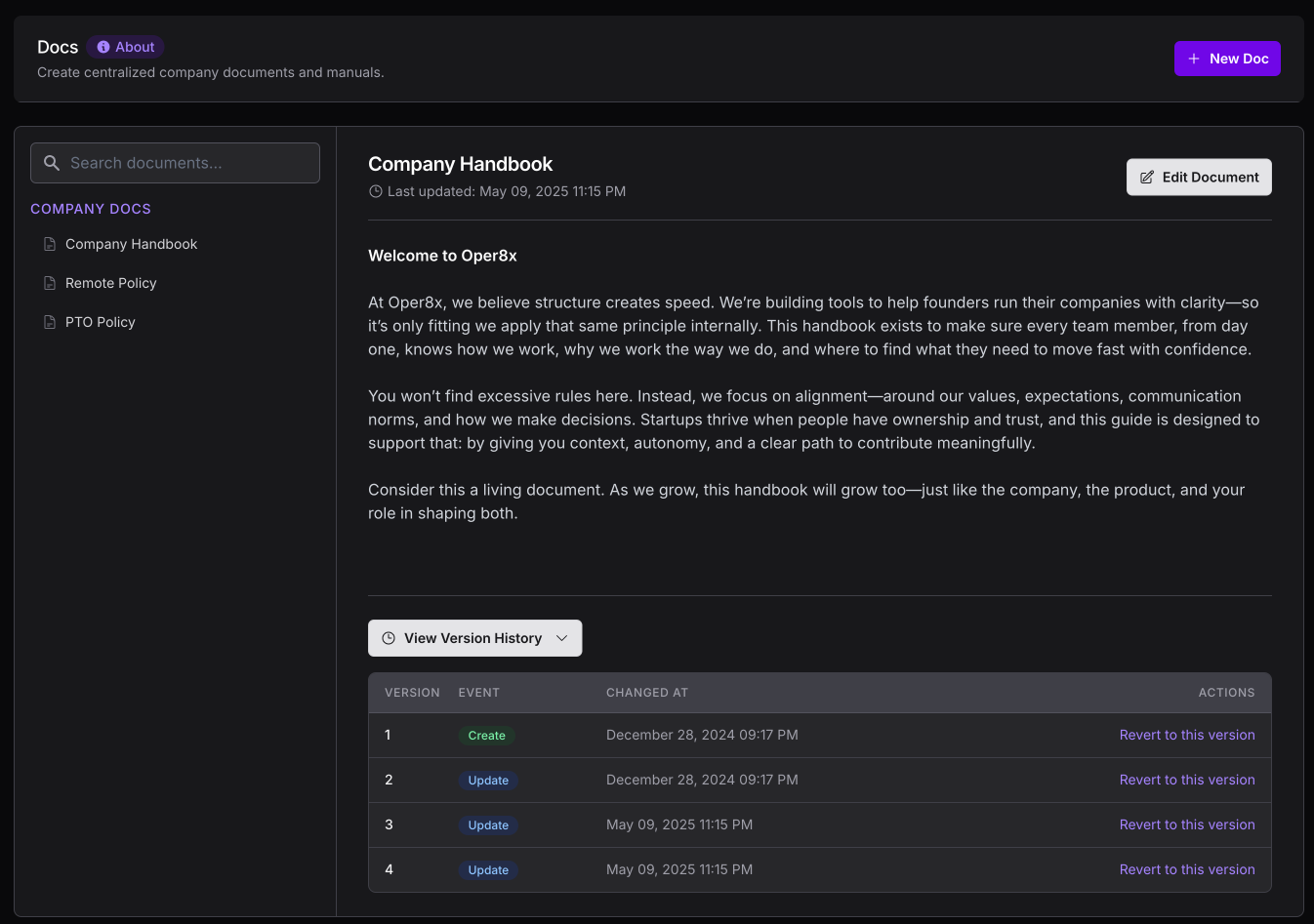Click the Create event badge
The image size is (1314, 924).
click(x=486, y=736)
